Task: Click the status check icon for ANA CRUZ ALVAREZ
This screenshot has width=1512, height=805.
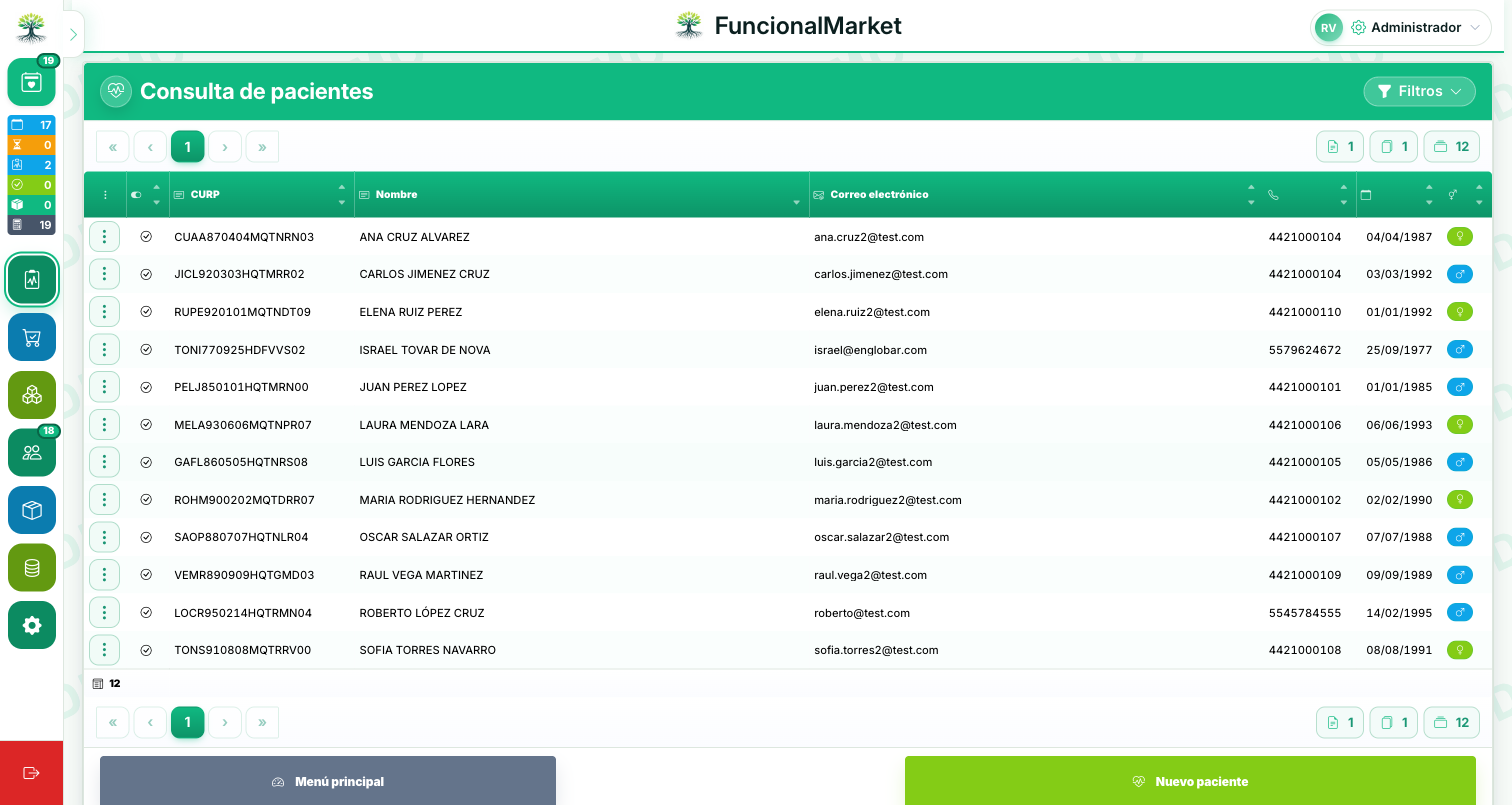Action: 146,237
